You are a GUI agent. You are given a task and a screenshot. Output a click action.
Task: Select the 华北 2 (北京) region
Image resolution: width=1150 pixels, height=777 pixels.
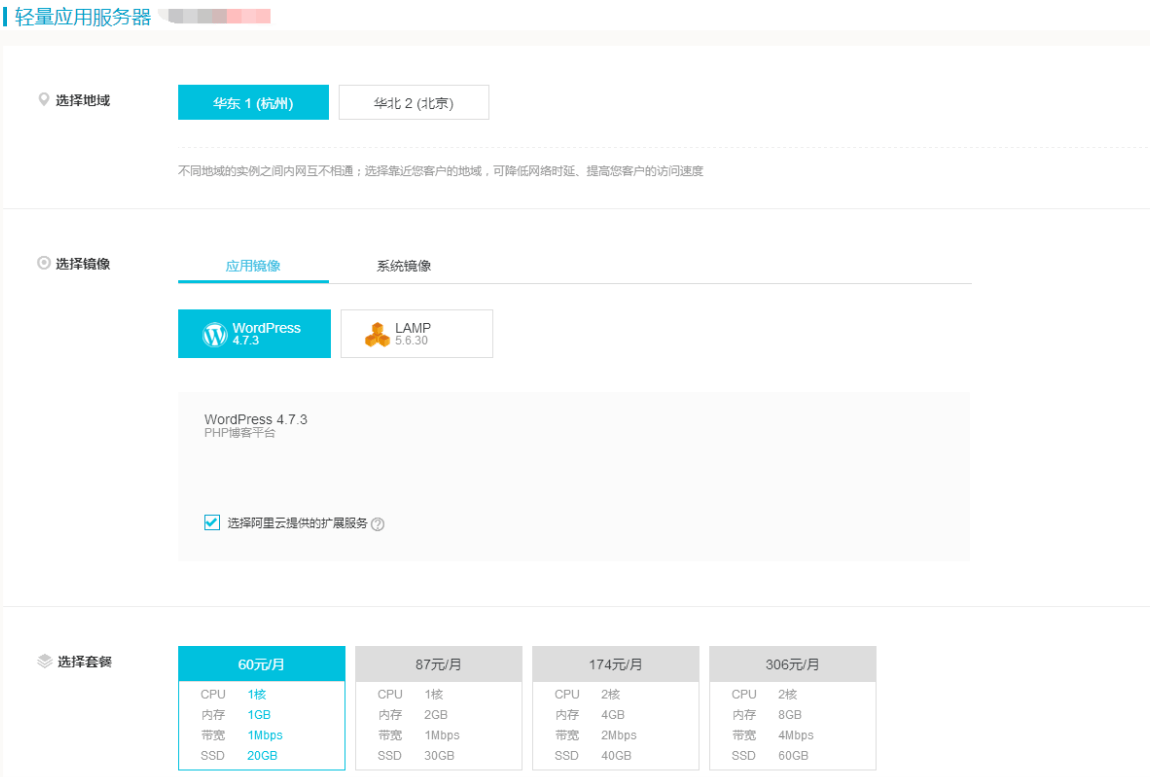[414, 102]
